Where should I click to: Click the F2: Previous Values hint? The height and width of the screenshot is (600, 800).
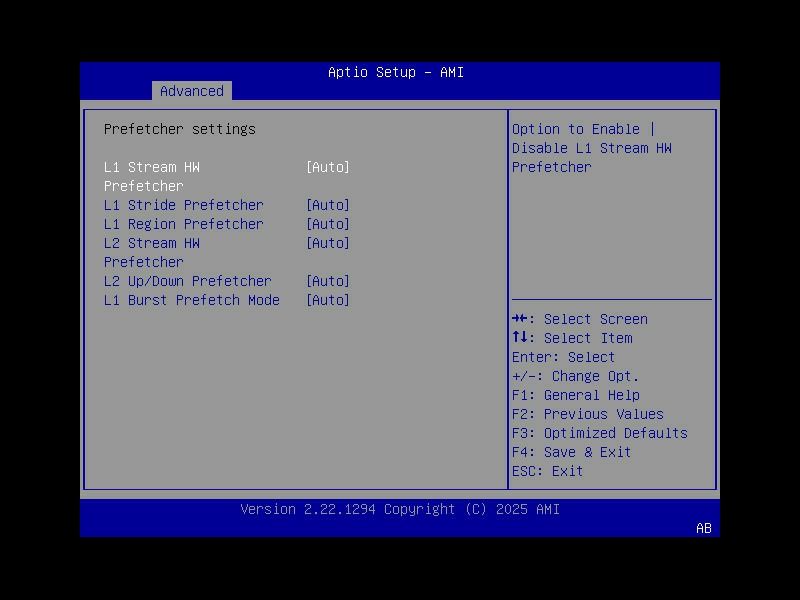[x=588, y=414]
